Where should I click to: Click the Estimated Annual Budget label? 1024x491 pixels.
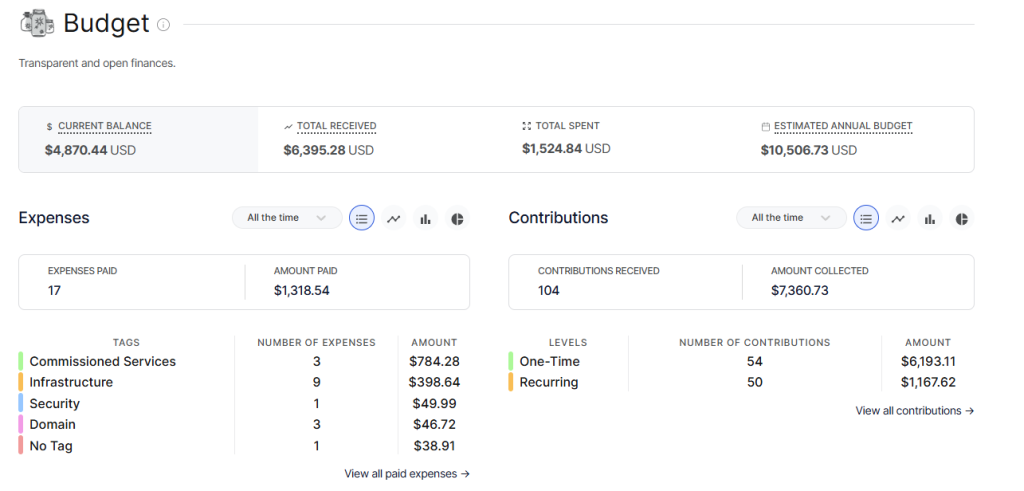pos(843,126)
